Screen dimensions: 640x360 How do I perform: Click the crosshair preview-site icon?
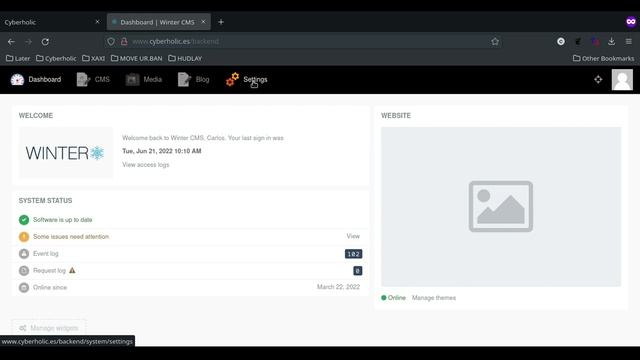tap(598, 80)
